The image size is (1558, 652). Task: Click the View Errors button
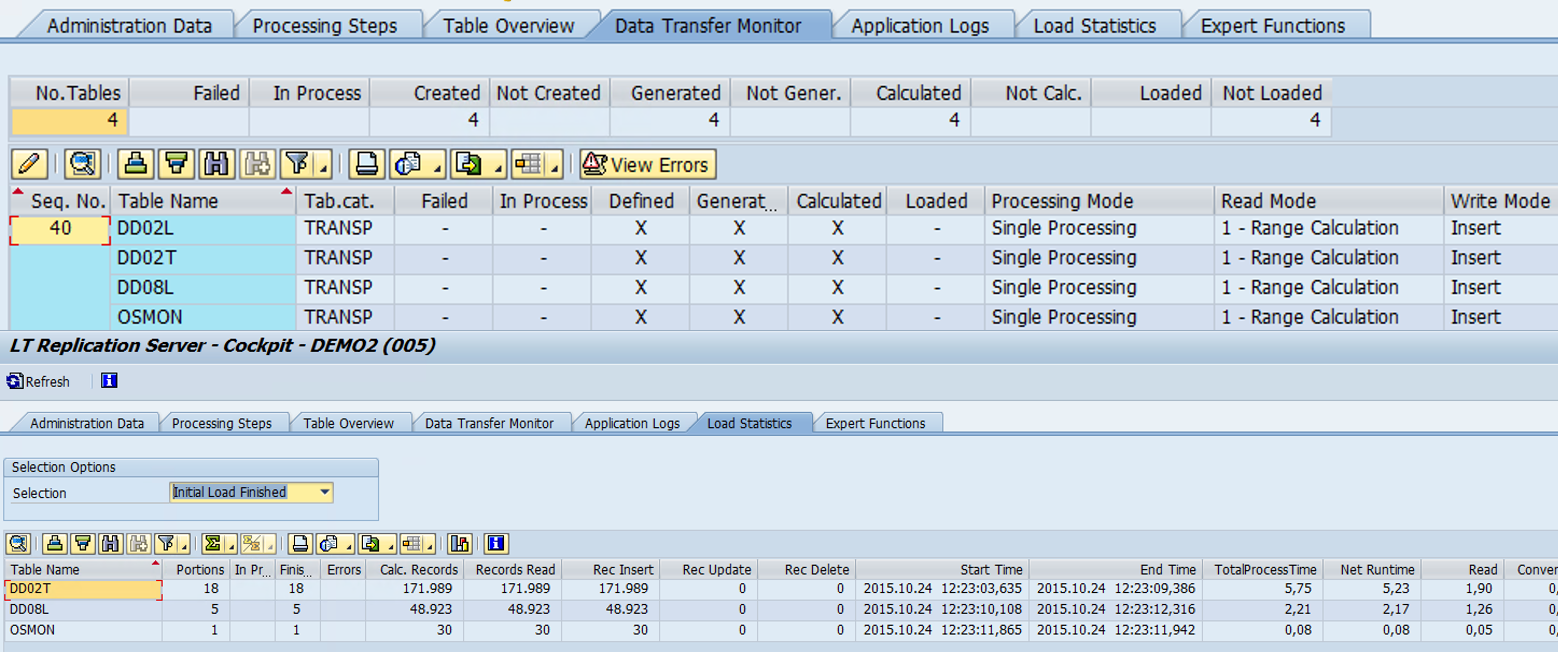coord(647,164)
